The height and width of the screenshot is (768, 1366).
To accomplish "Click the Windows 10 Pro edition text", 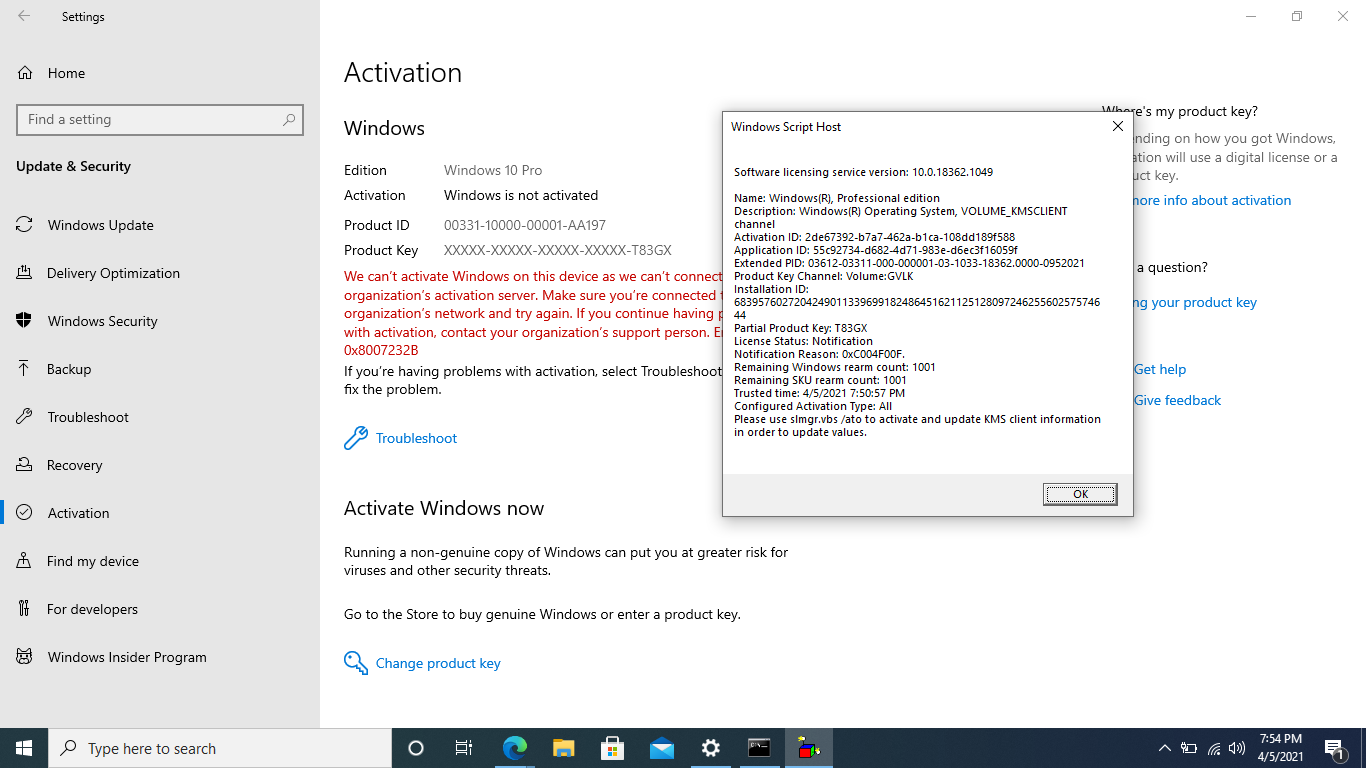I will (493, 170).
